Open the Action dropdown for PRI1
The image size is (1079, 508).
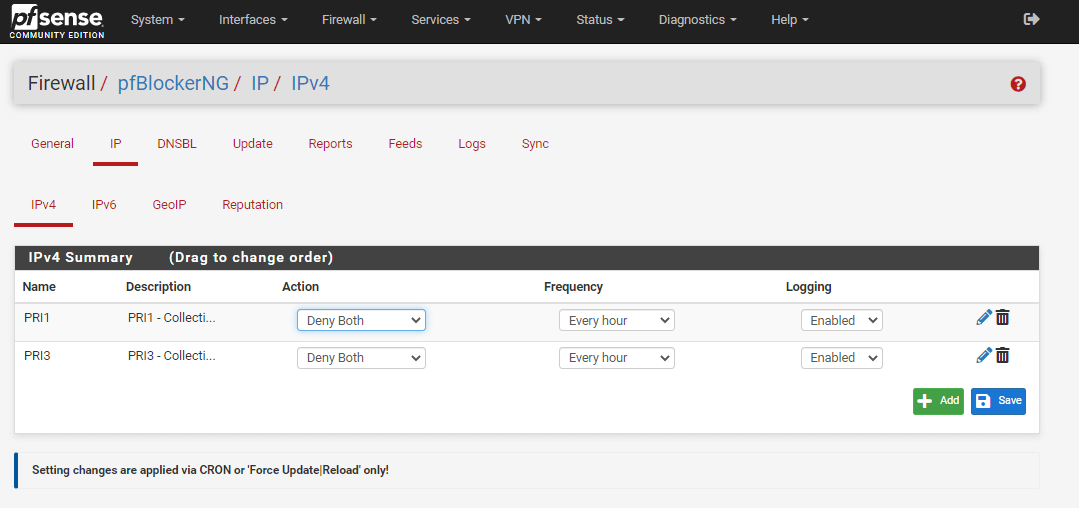coord(361,320)
